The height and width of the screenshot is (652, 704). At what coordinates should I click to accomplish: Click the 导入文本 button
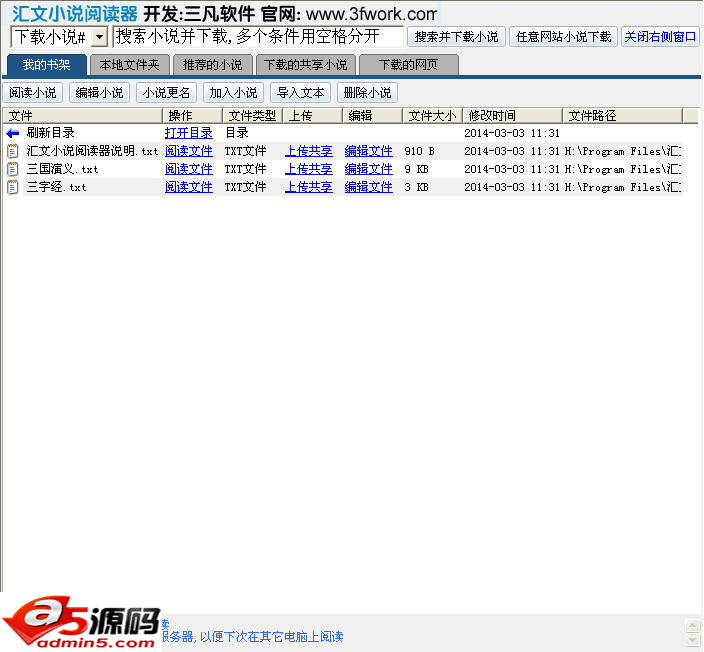point(300,93)
